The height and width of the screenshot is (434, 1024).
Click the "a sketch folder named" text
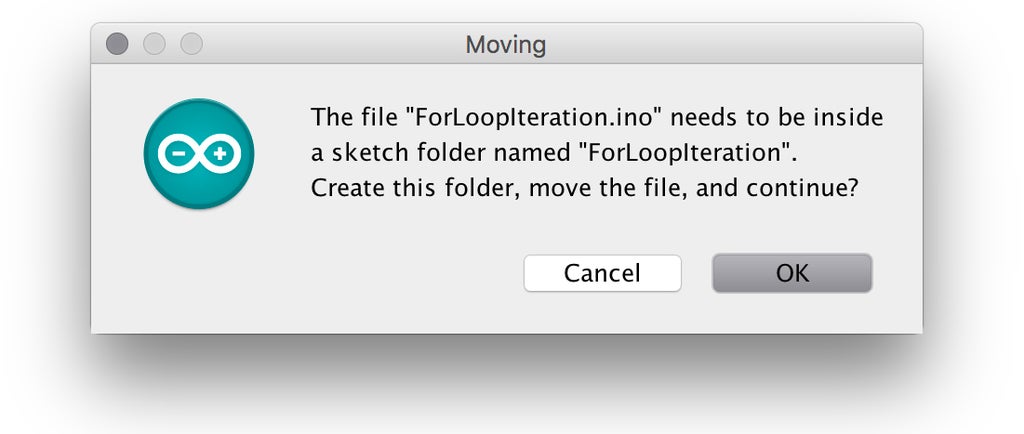click(x=441, y=153)
